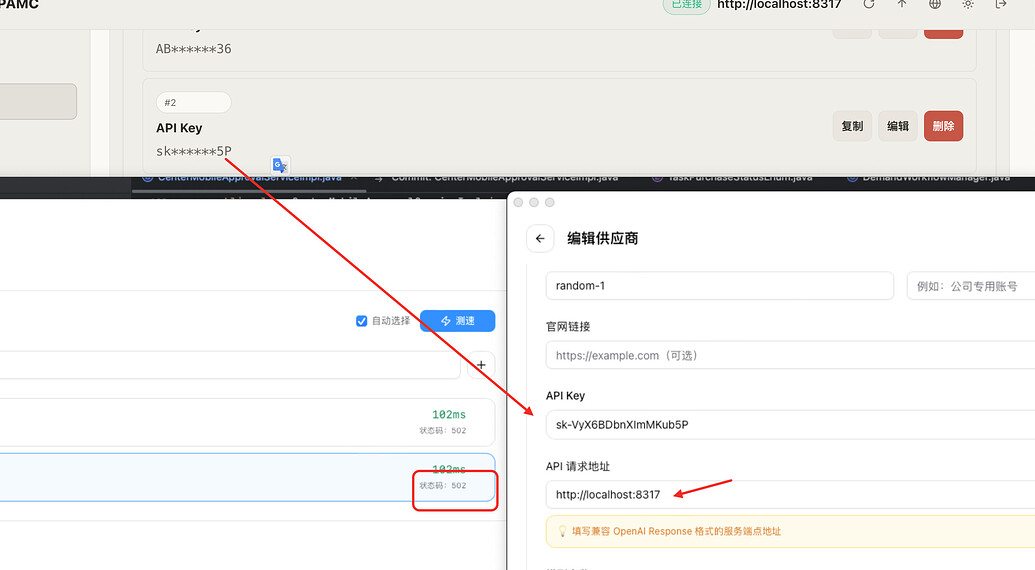Click the logout icon in the top bar
Viewport: 1035px width, 570px height.
(1001, 4)
